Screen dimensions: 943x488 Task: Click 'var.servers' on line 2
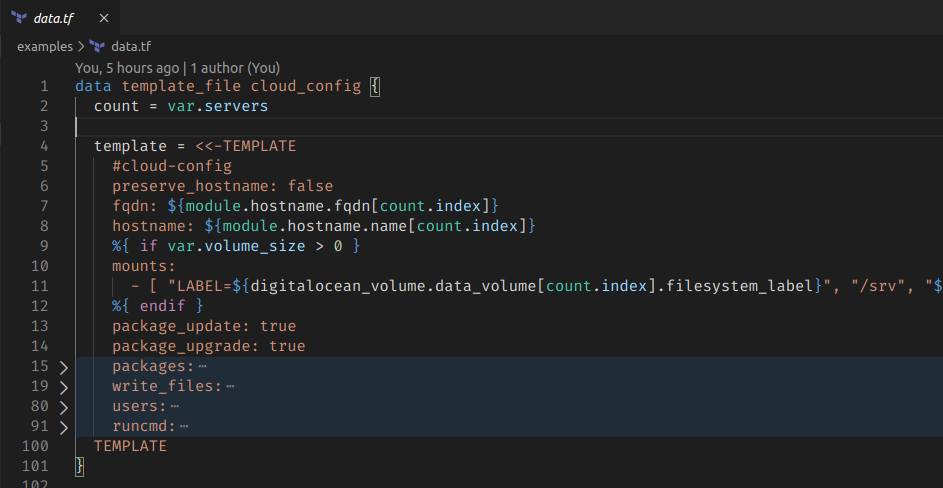[218, 106]
